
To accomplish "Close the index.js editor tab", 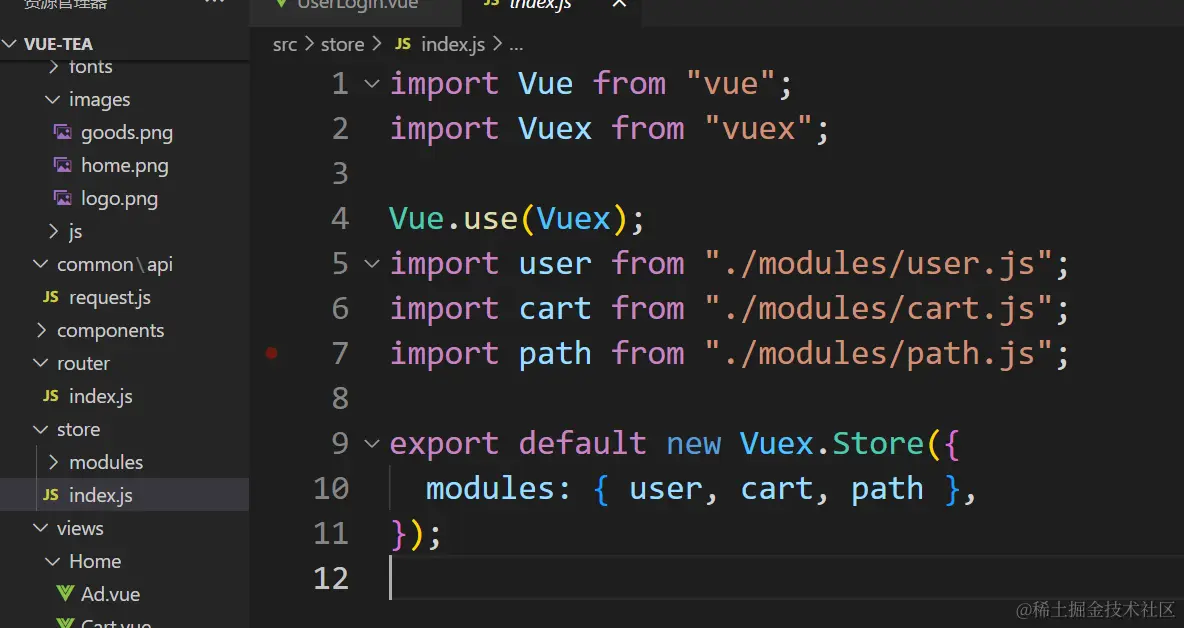I will pyautogui.click(x=619, y=4).
